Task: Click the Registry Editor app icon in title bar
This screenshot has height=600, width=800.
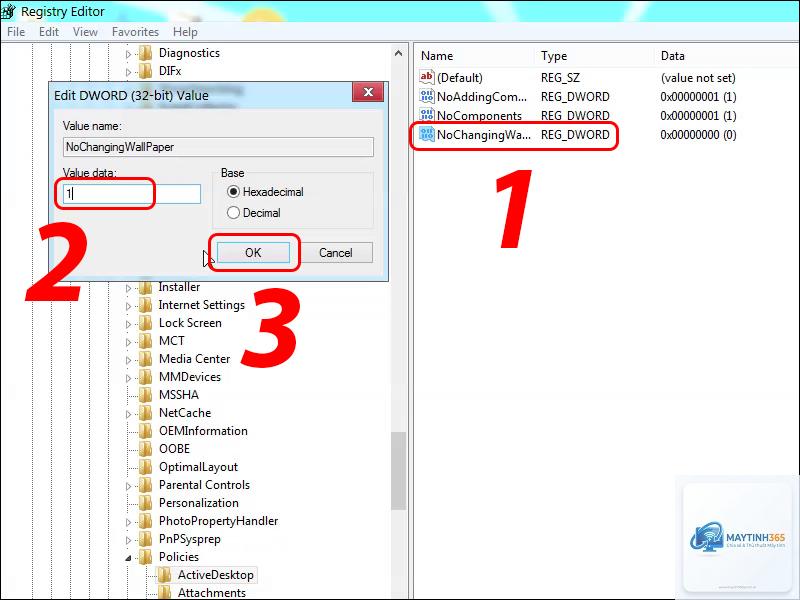Action: point(9,11)
